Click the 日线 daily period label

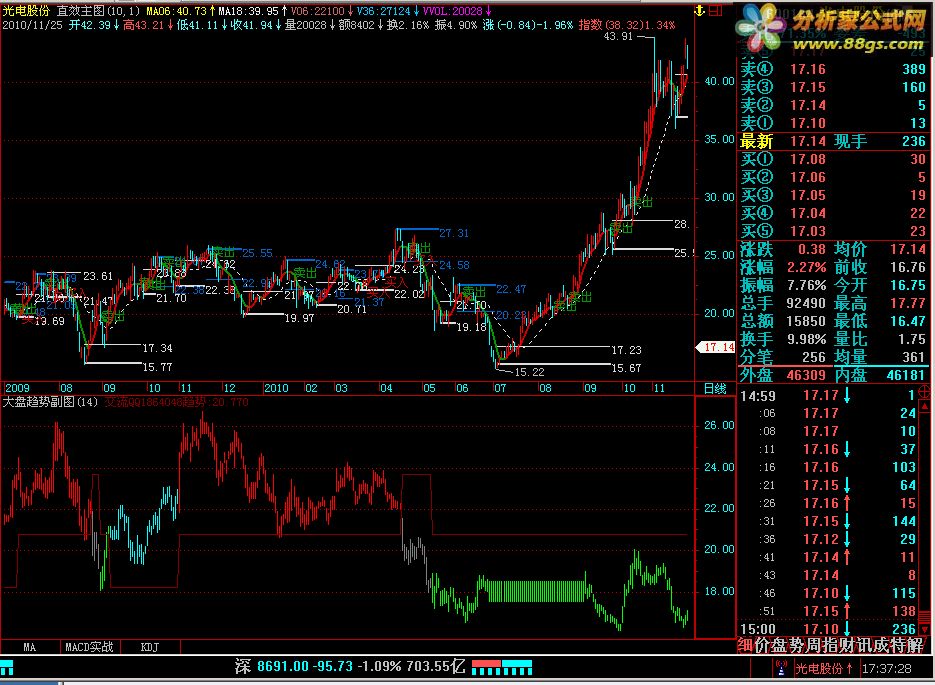coord(715,389)
